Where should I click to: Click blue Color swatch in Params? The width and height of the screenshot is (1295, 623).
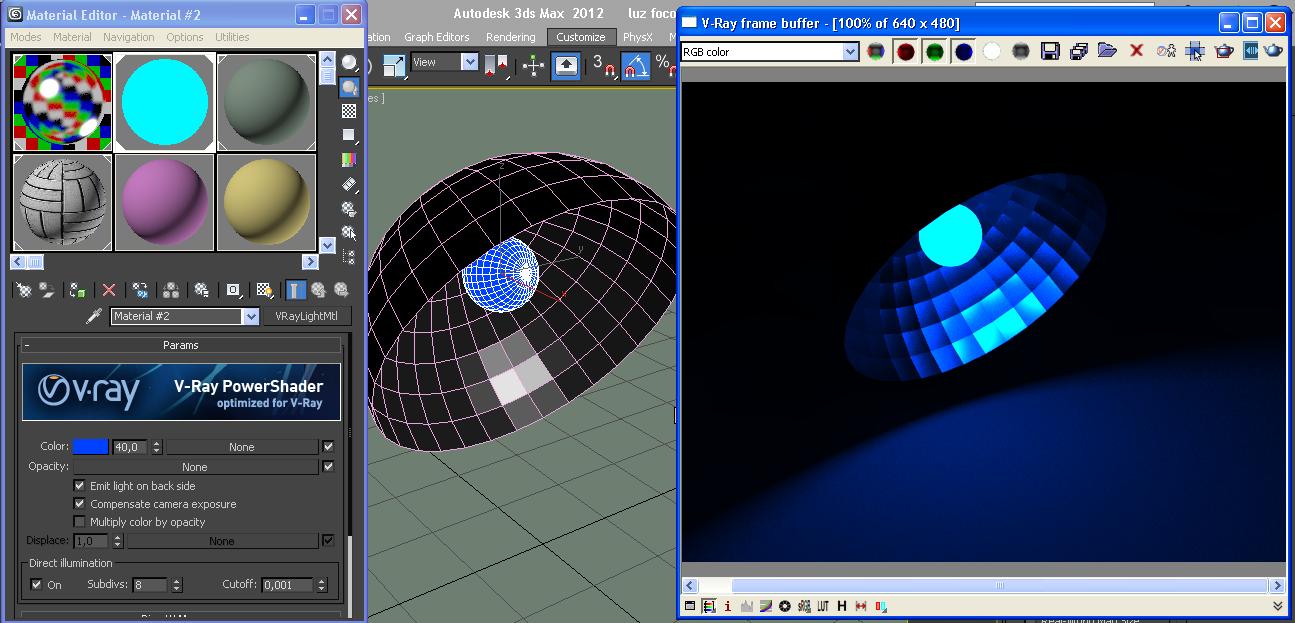[90, 446]
